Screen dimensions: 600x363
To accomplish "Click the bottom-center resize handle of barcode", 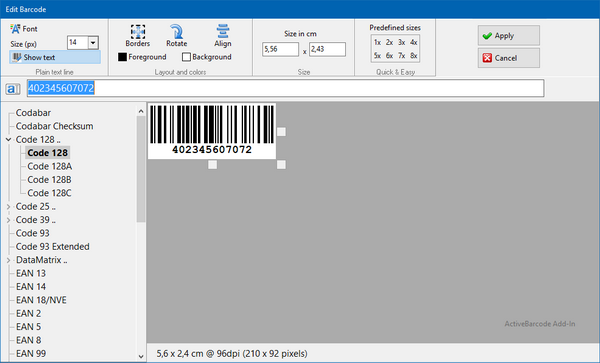I will point(212,164).
